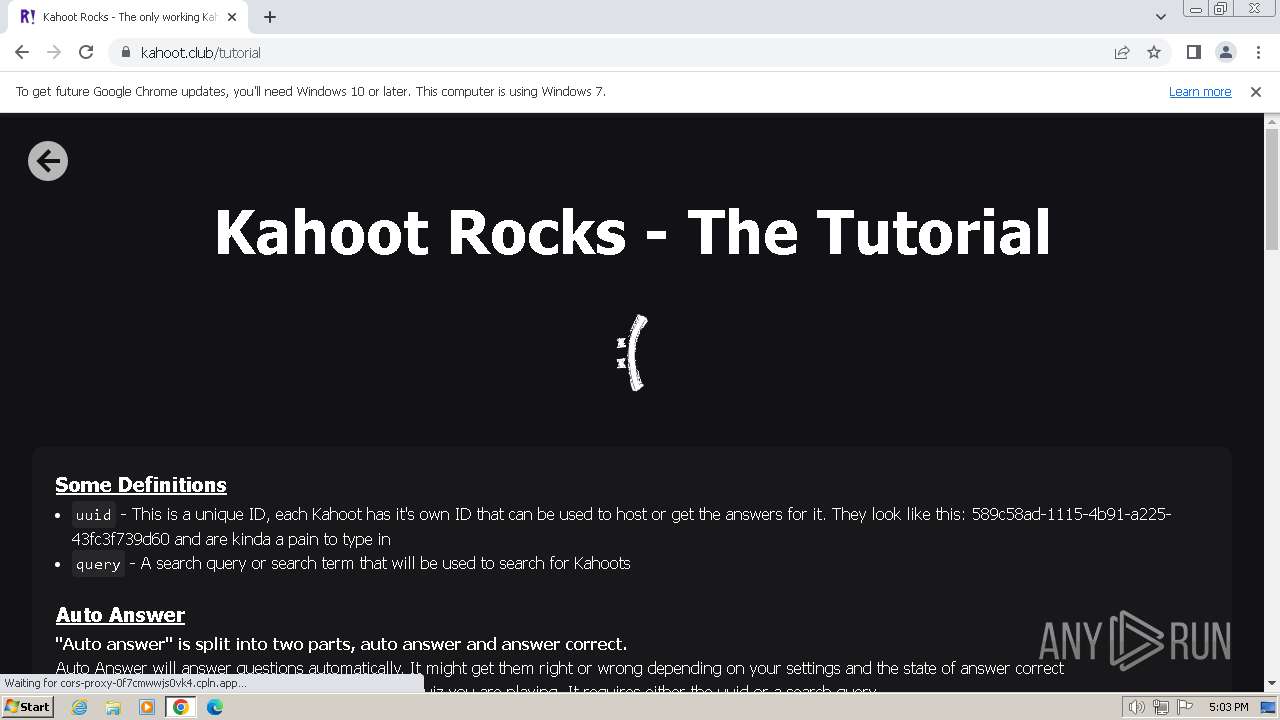Open File Explorer from the taskbar
This screenshot has height=720, width=1280.
113,707
